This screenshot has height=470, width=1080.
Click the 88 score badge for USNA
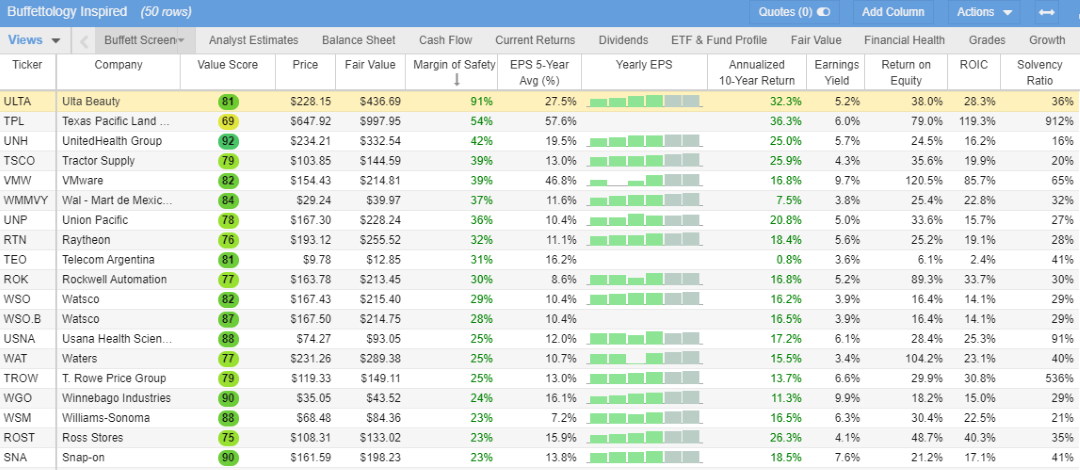click(228, 339)
